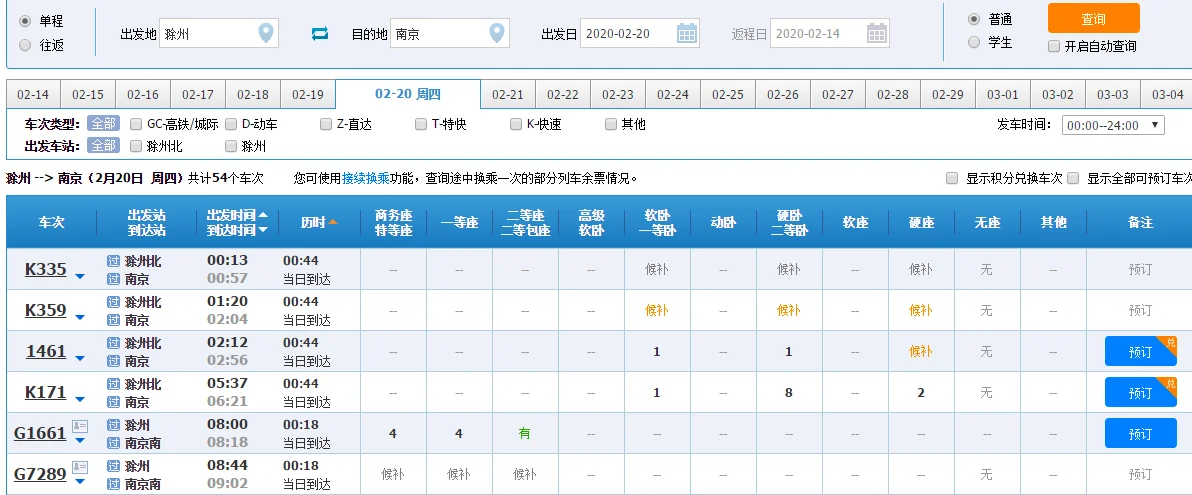Click the 过 icon beside K359 南京
This screenshot has width=1192, height=495.
pyautogui.click(x=114, y=320)
